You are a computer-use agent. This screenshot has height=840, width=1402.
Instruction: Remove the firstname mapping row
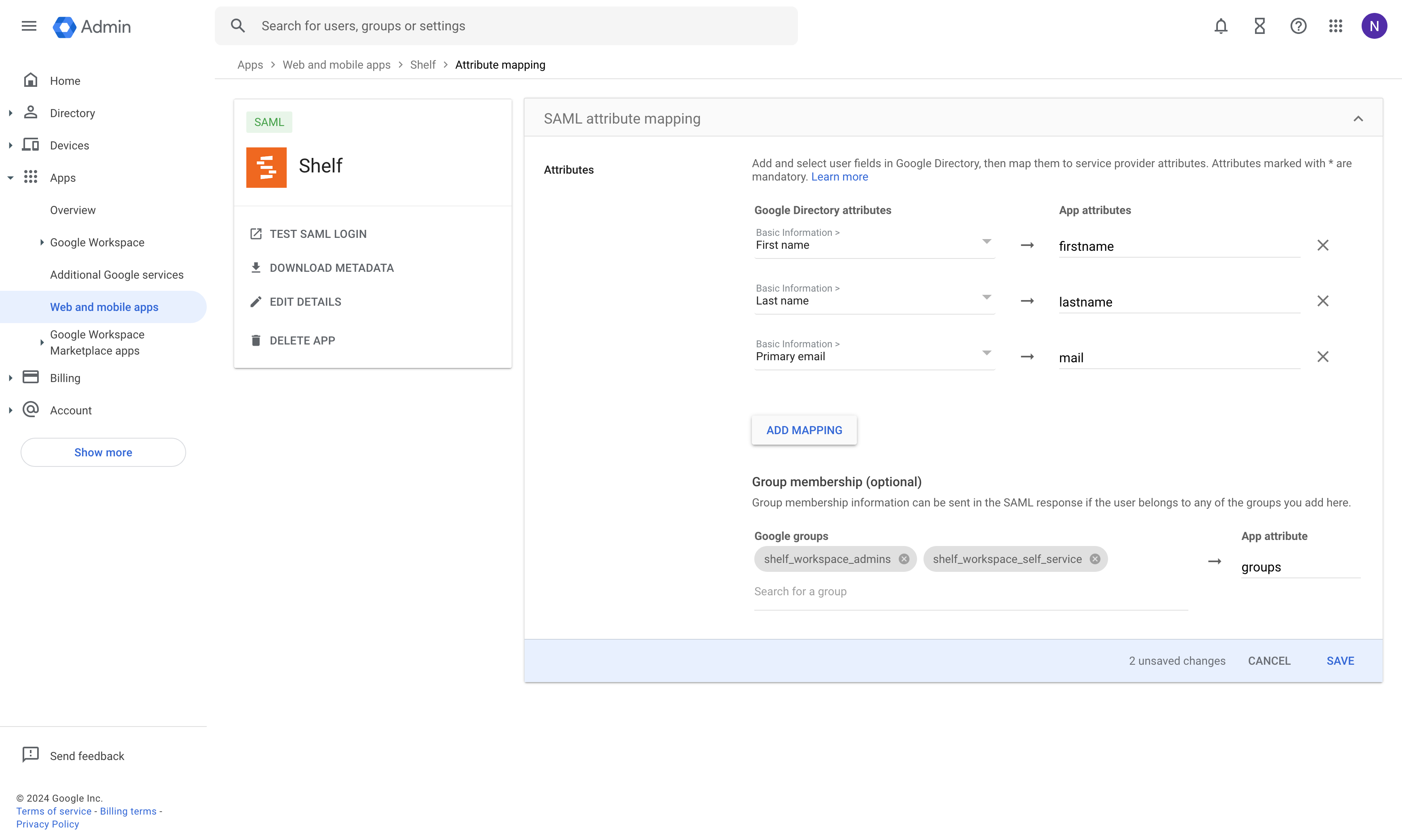pyautogui.click(x=1322, y=245)
